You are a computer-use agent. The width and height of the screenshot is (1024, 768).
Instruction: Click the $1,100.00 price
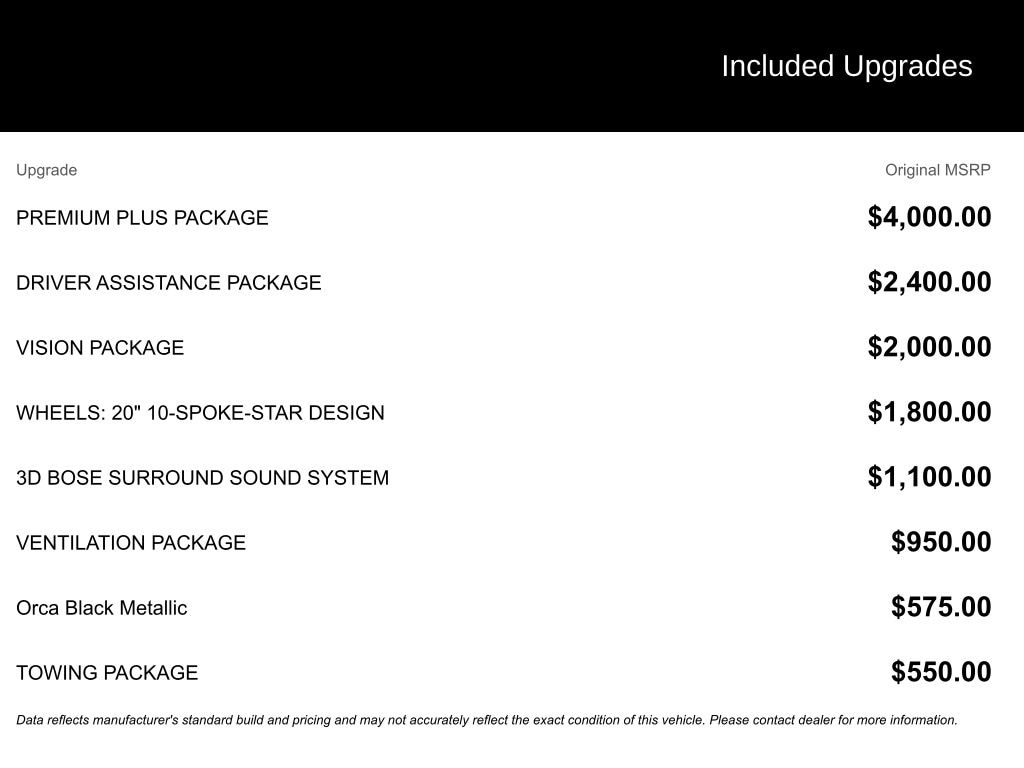point(929,477)
